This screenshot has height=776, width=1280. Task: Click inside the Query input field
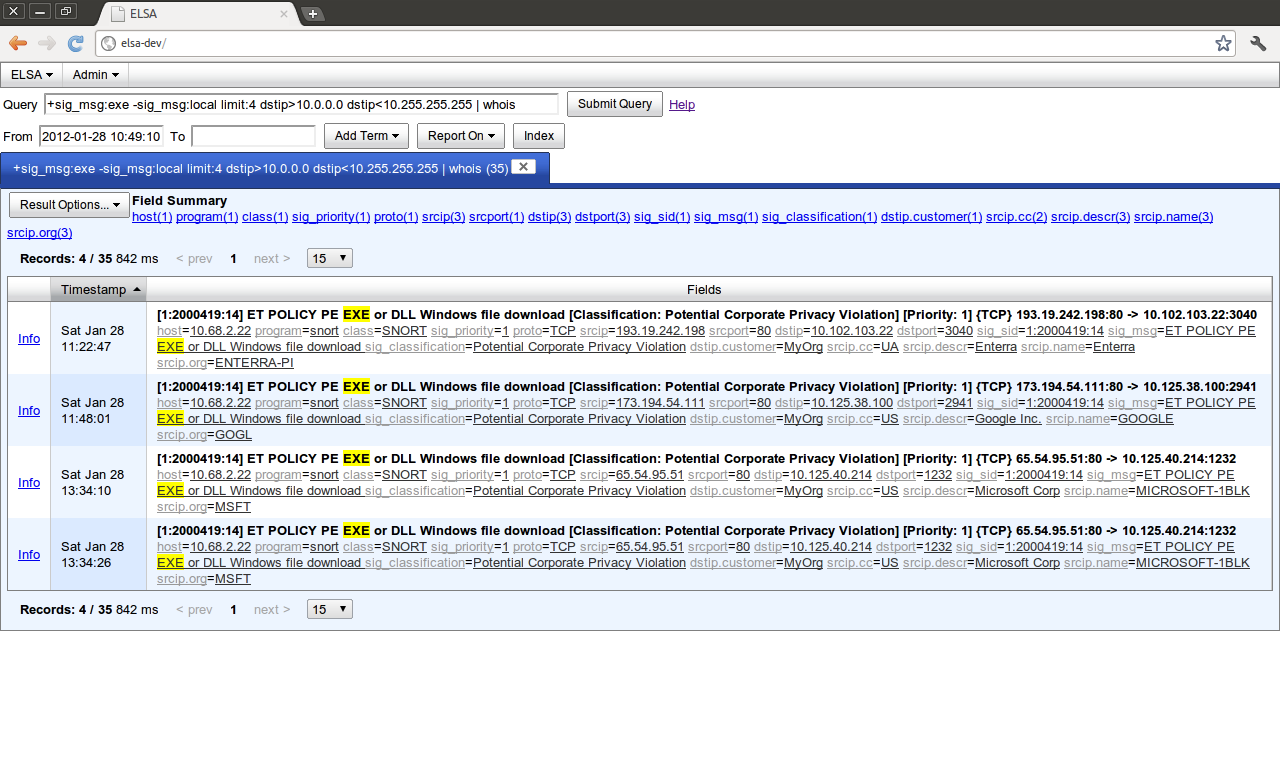pos(300,104)
